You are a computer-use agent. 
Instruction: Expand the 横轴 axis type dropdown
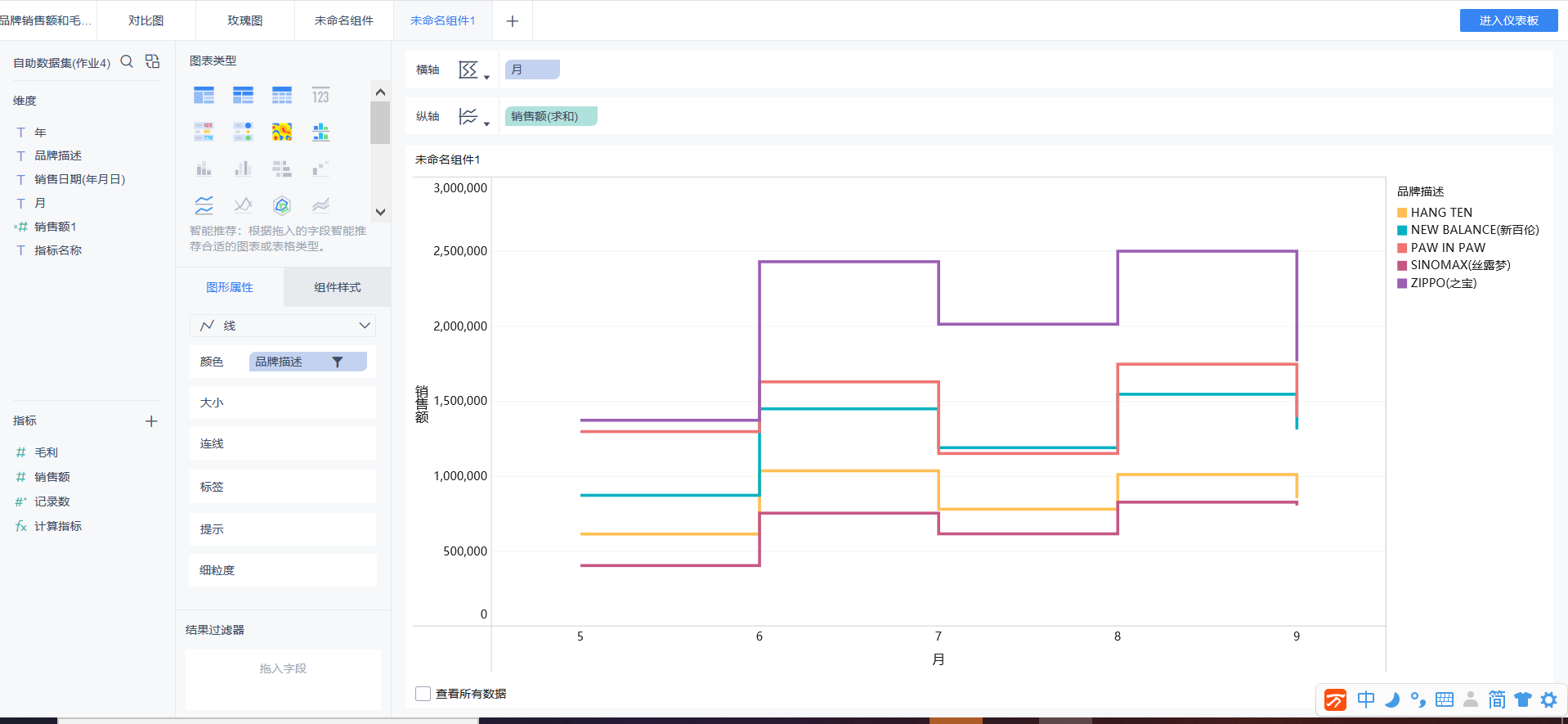(473, 70)
